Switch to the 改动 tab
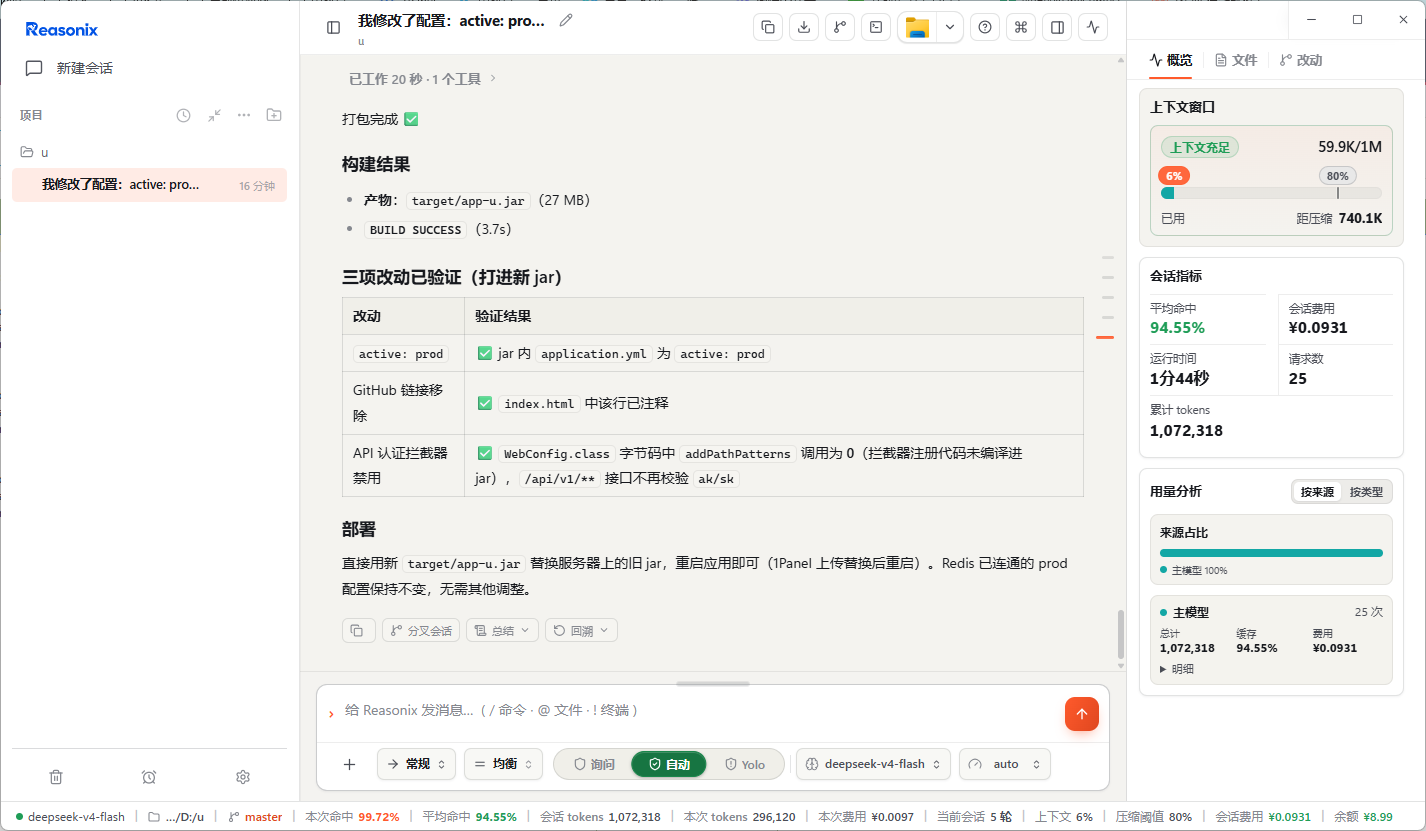This screenshot has width=1426, height=831. pos(1301,60)
